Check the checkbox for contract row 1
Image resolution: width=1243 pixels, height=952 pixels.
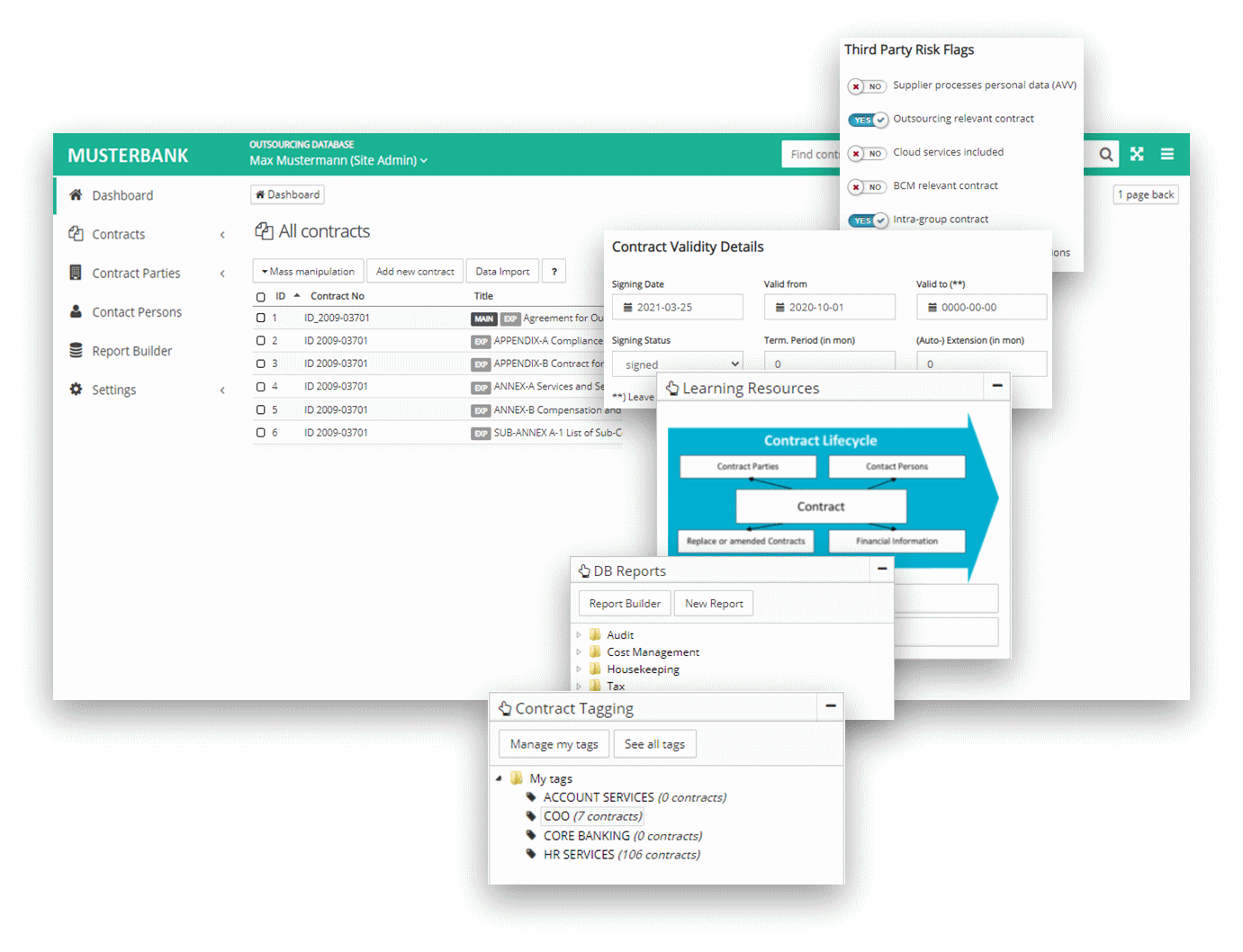[261, 318]
